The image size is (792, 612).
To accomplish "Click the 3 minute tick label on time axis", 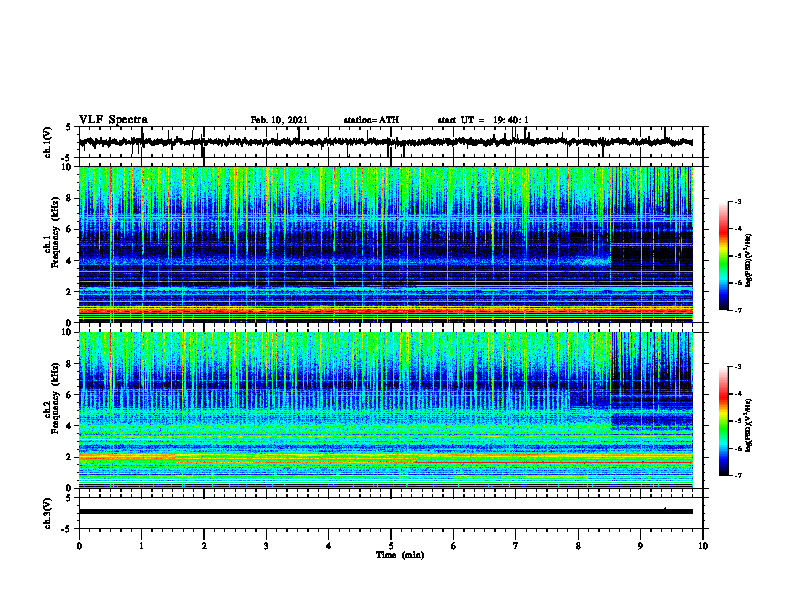I will [x=266, y=546].
